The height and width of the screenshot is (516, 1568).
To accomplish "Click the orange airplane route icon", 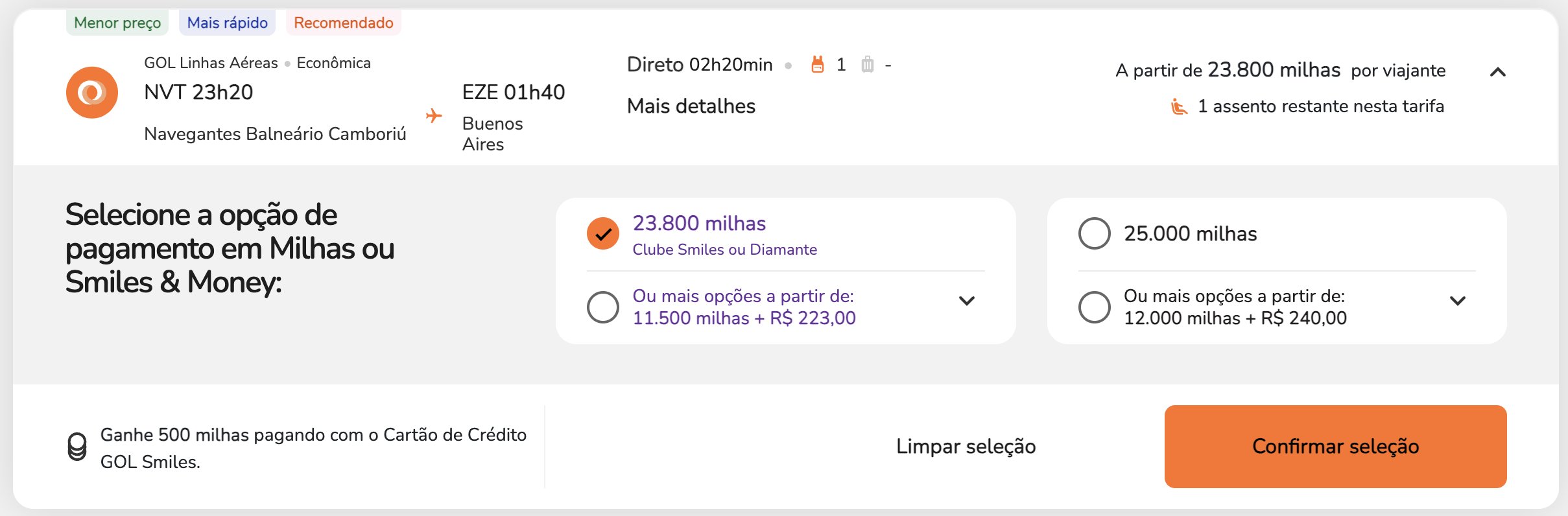I will coord(434,116).
